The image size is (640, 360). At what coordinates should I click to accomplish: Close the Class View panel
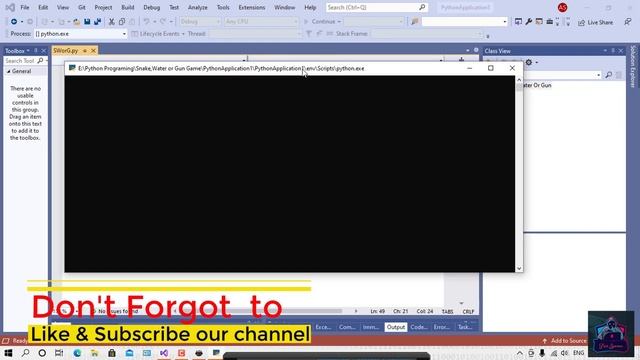point(621,51)
